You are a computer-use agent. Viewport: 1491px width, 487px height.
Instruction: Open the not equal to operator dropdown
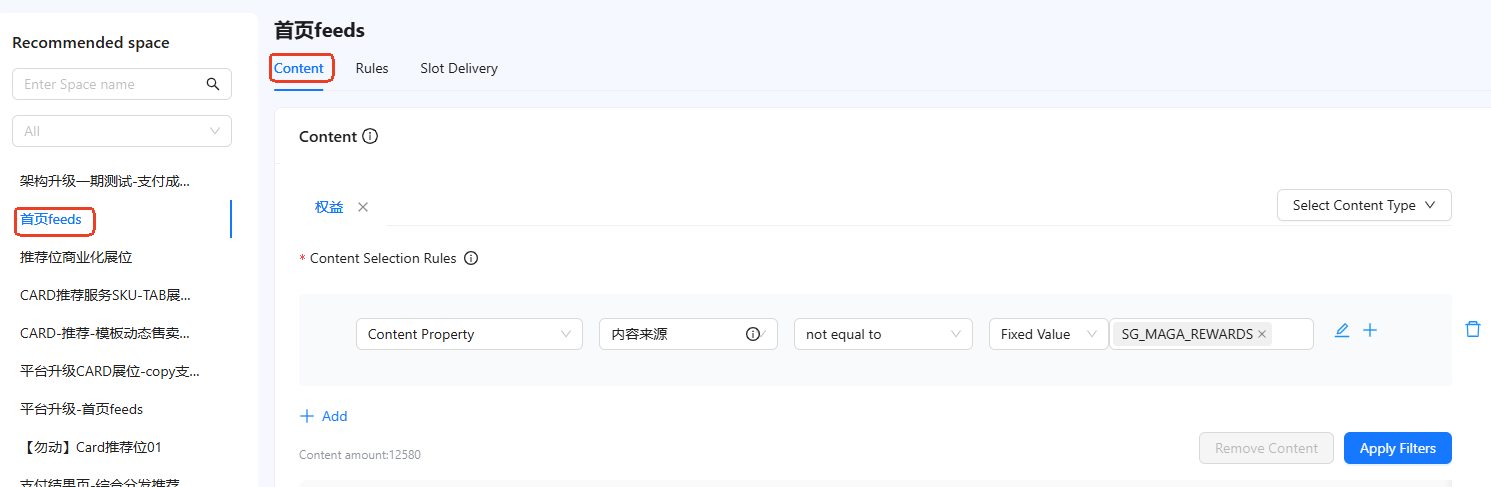pyautogui.click(x=883, y=334)
